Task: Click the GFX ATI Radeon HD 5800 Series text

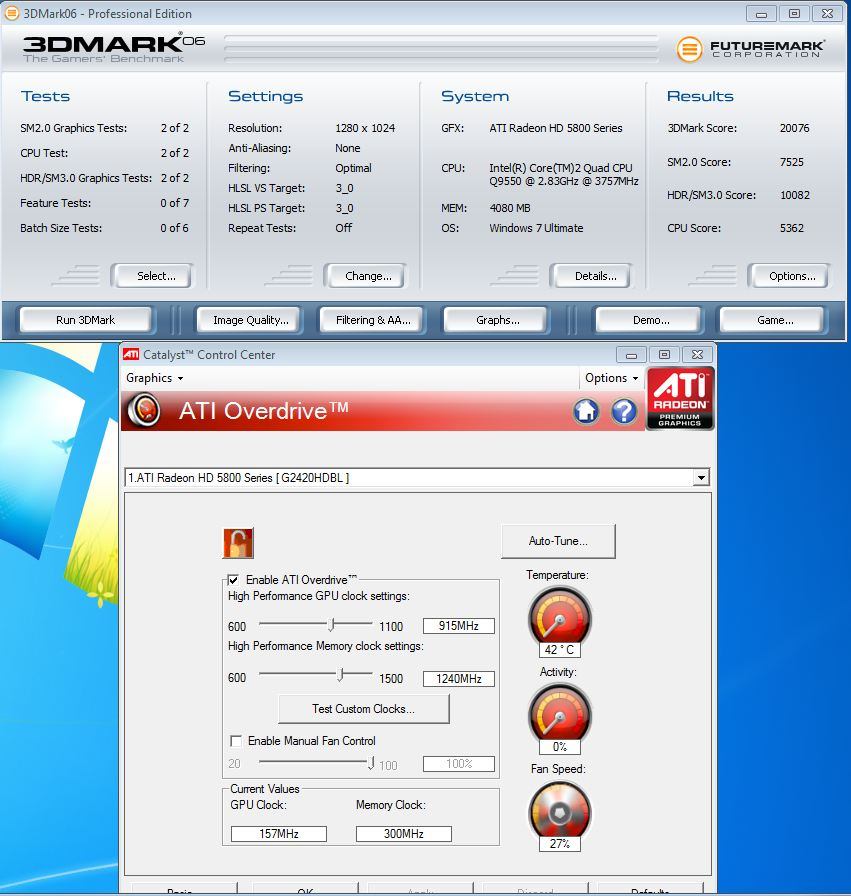Action: 556,128
